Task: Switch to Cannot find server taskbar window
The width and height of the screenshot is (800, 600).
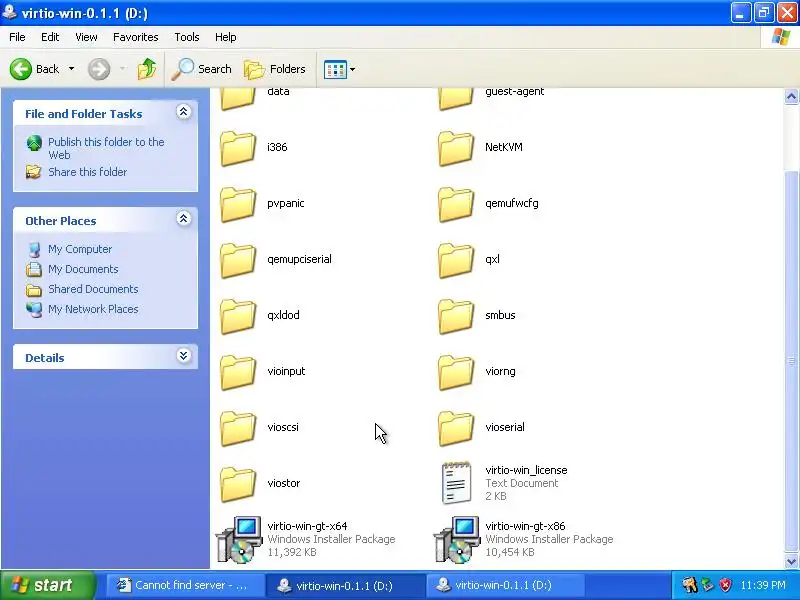Action: [x=184, y=585]
